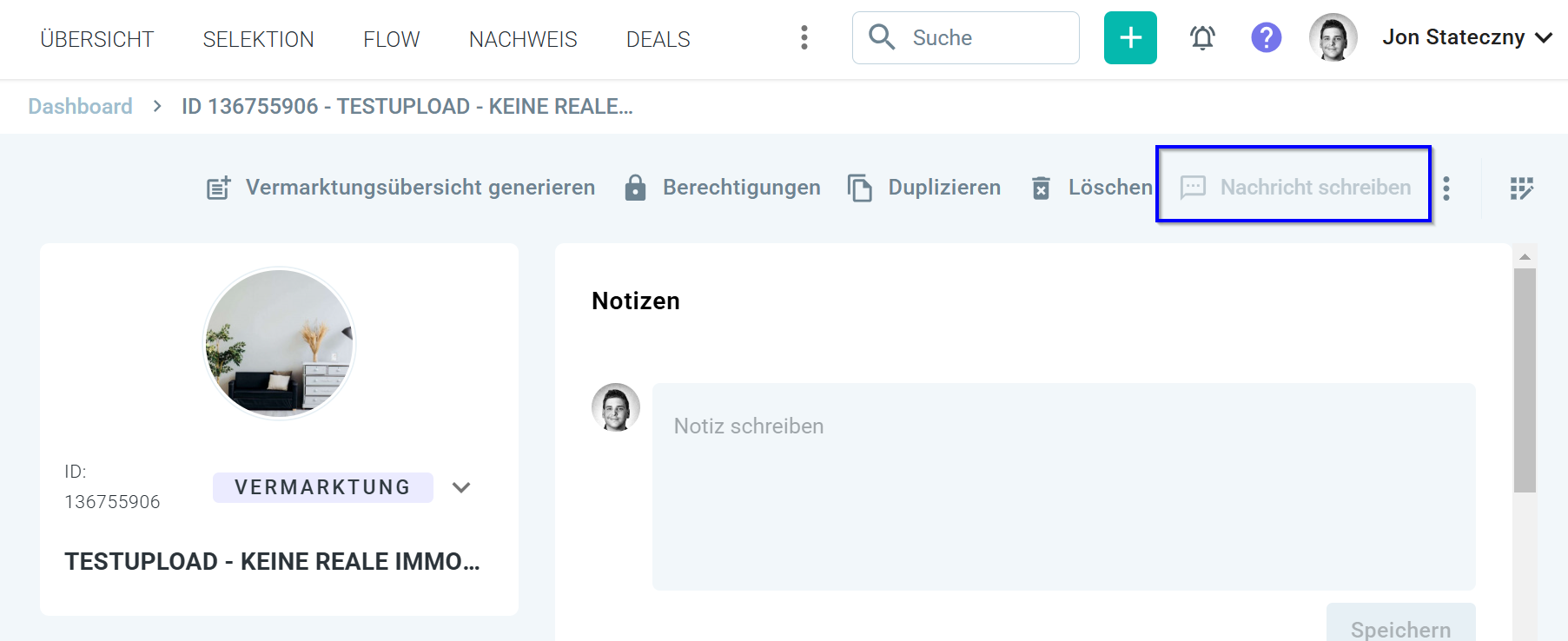Click the Löschen trash icon
This screenshot has width=1568, height=641.
click(x=1041, y=188)
